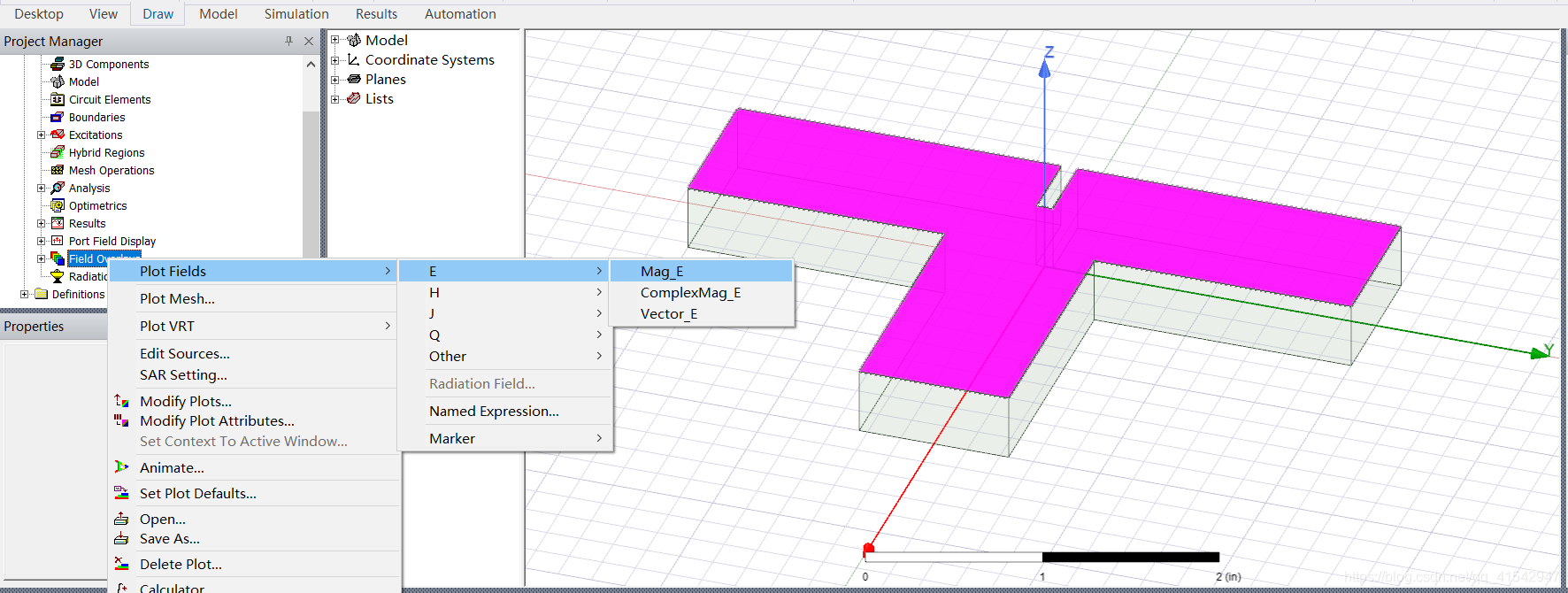The height and width of the screenshot is (593, 1568).
Task: Click the Radiation icon in tree
Action: 58,276
